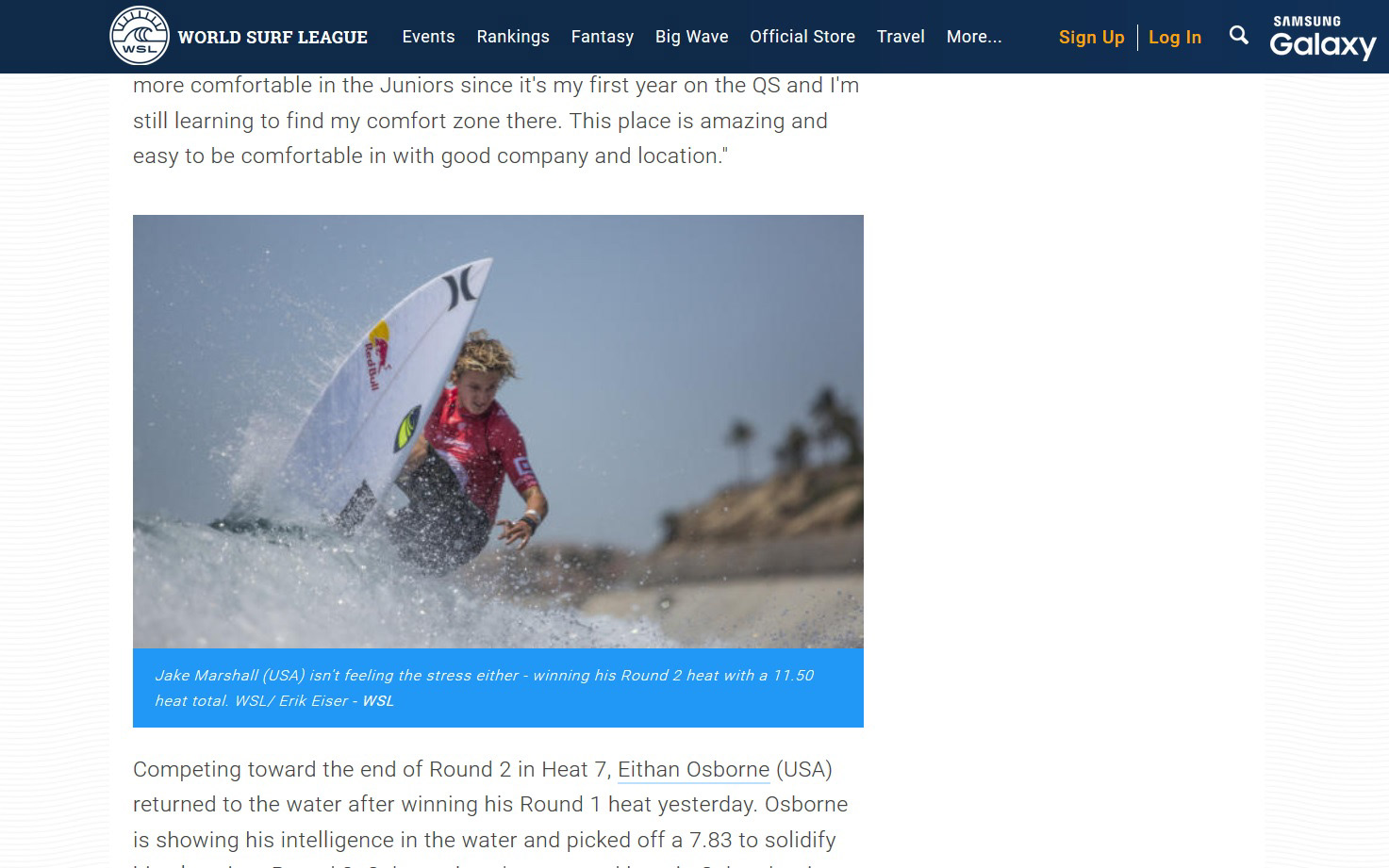
Task: Open the Travel page
Action: [x=901, y=37]
